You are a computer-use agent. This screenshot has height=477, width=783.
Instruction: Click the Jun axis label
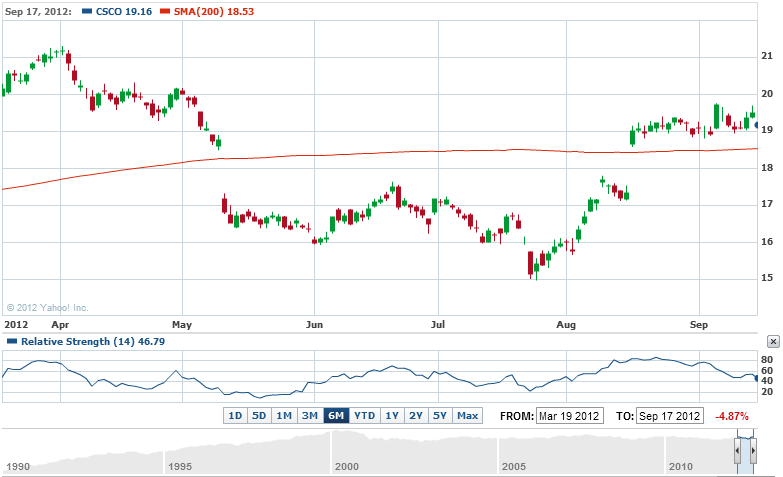pyautogui.click(x=314, y=325)
